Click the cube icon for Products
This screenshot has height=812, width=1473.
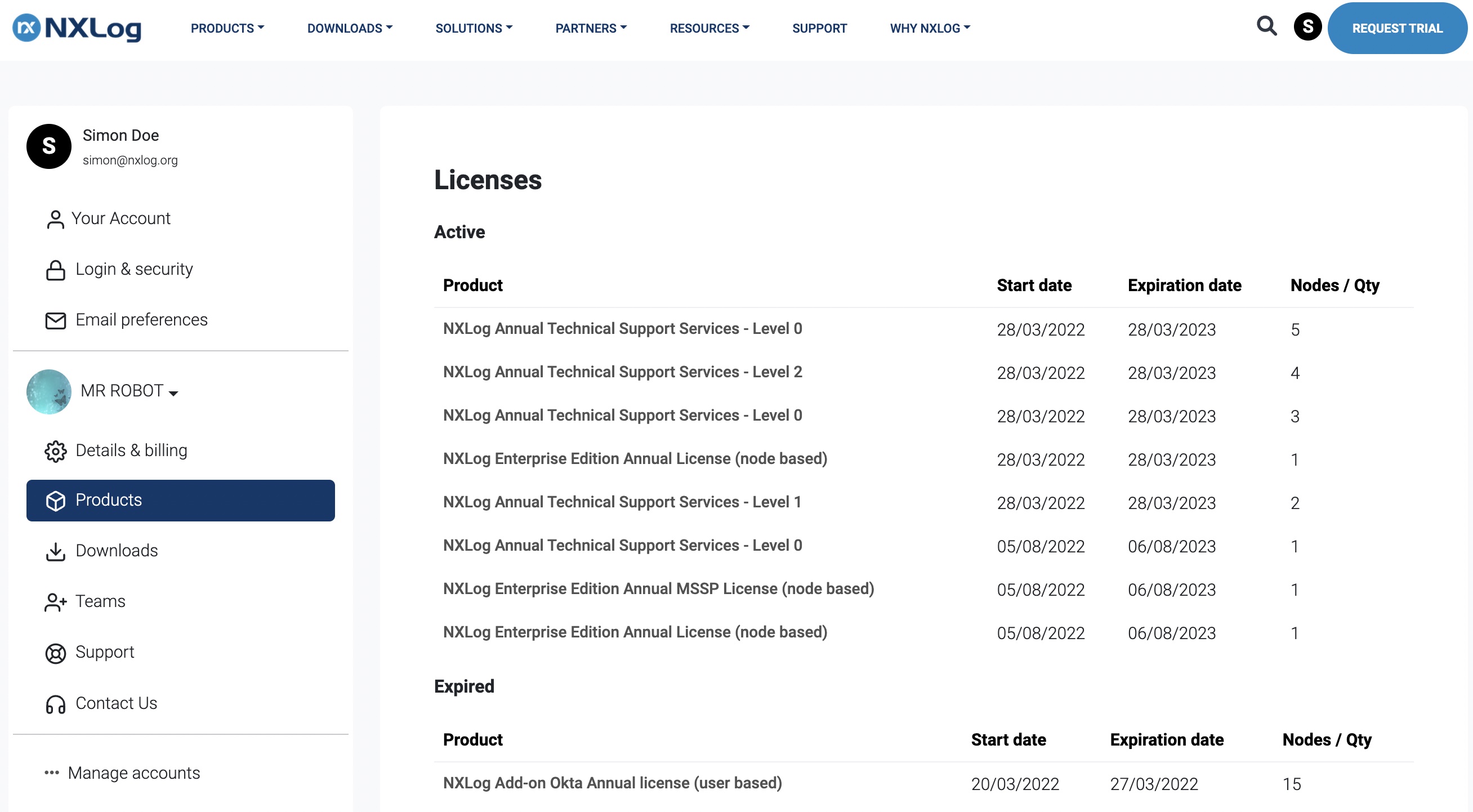[56, 501]
